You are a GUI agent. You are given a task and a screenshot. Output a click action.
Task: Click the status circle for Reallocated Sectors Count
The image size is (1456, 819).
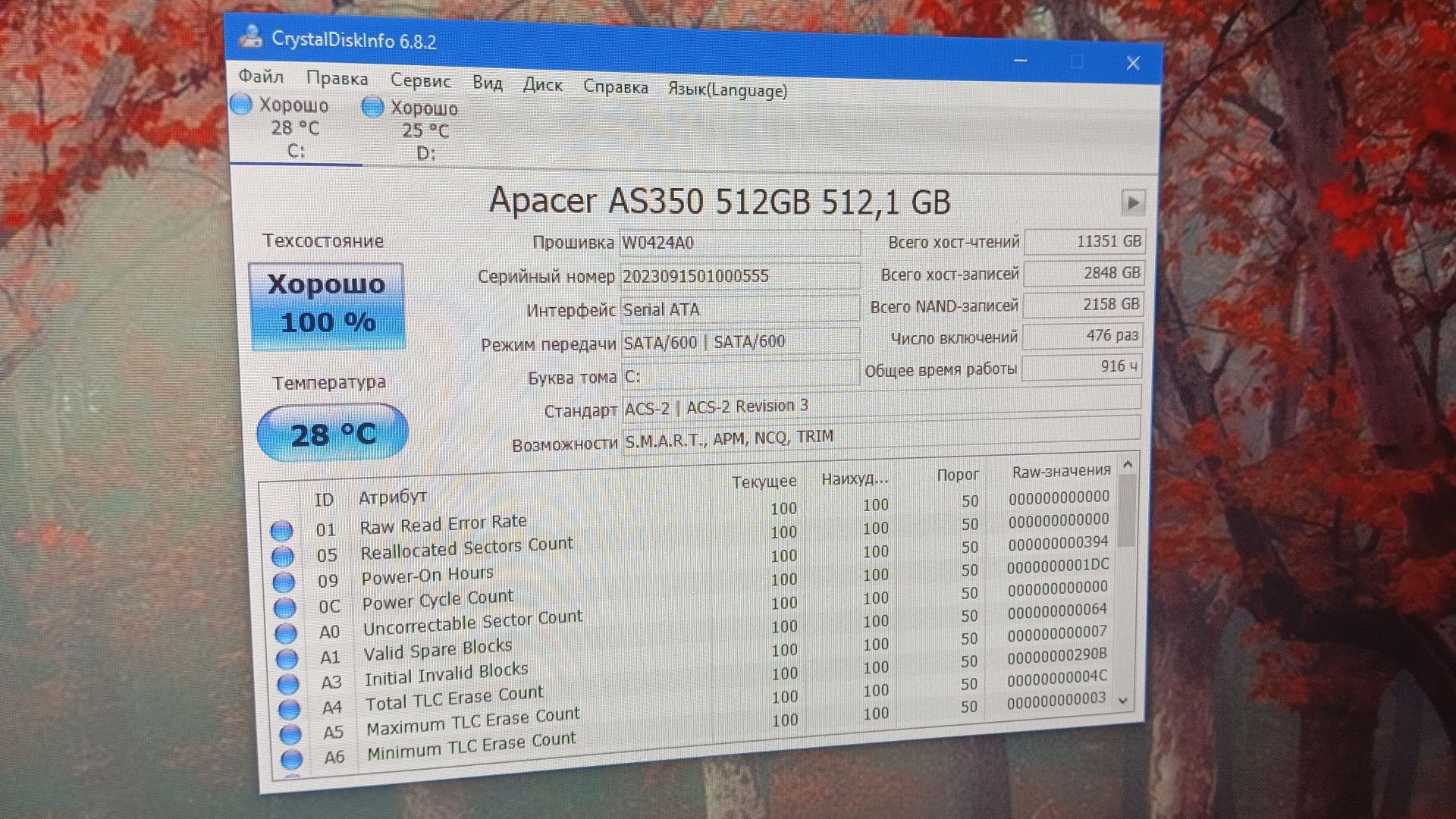[x=283, y=556]
